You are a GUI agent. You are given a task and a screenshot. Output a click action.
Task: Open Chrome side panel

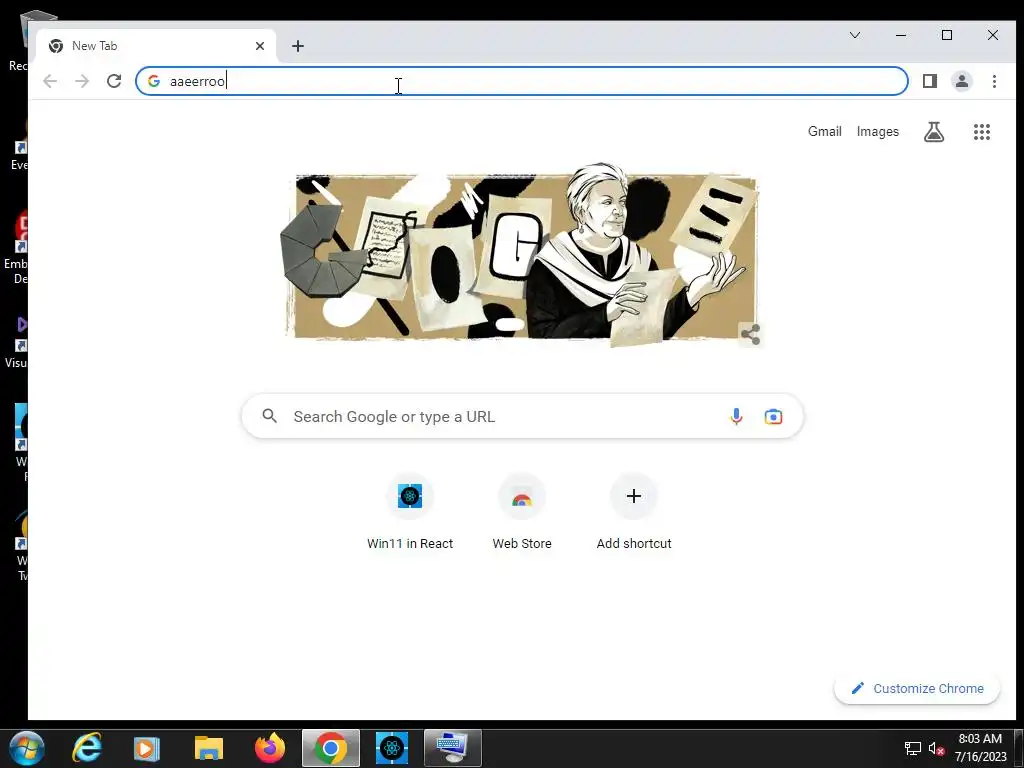[930, 81]
